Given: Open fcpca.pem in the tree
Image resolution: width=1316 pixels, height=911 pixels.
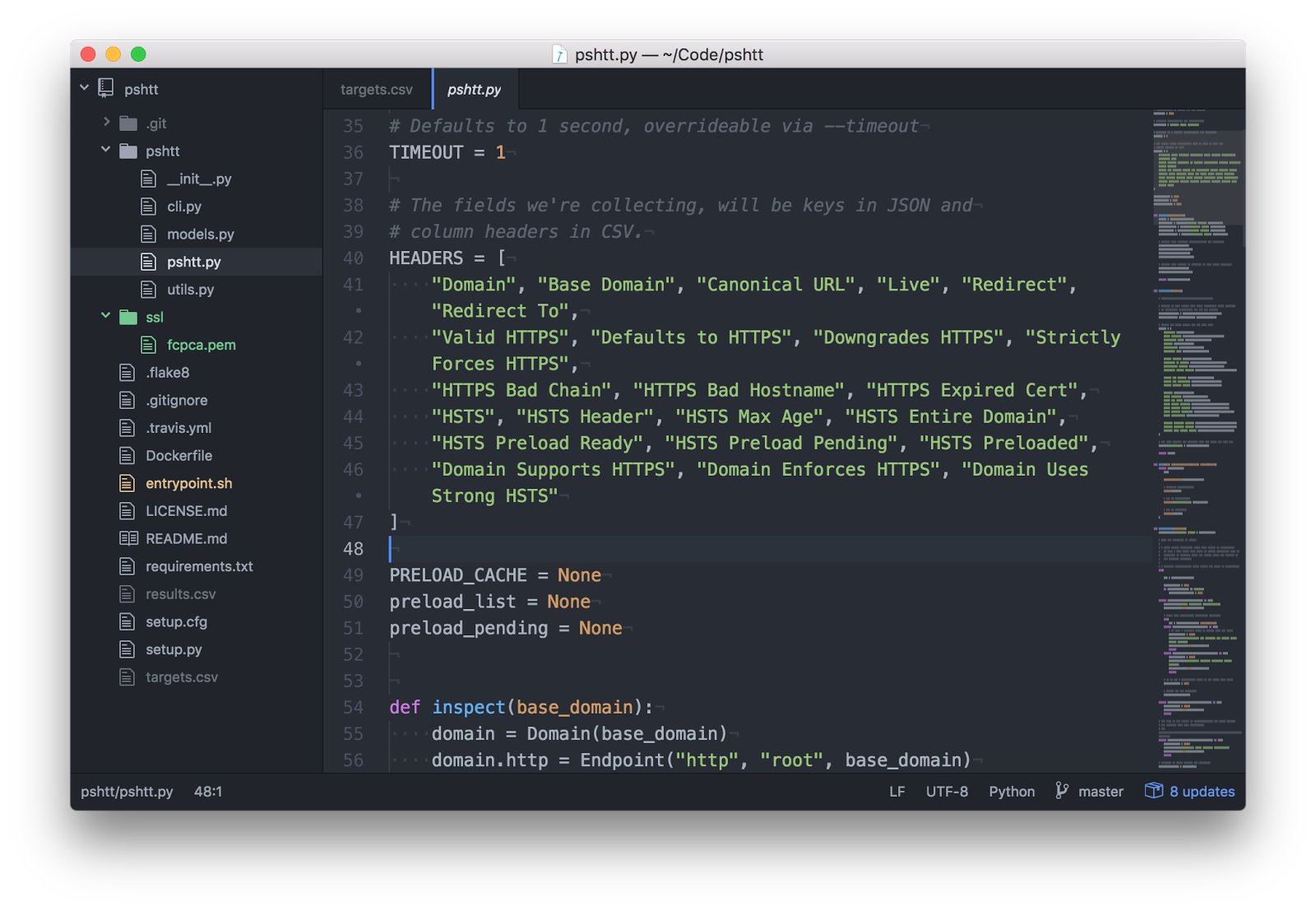Looking at the screenshot, I should (x=202, y=345).
